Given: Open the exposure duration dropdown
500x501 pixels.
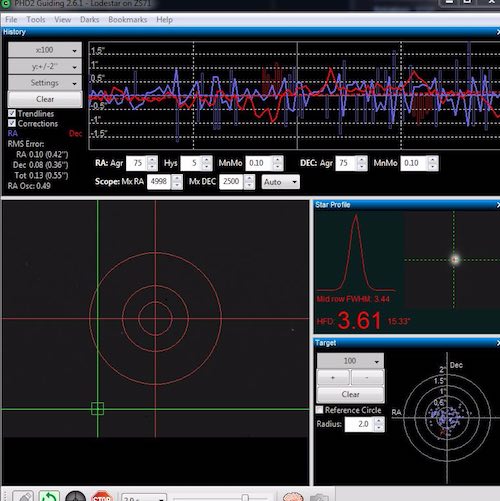Looking at the screenshot, I should click(144, 497).
